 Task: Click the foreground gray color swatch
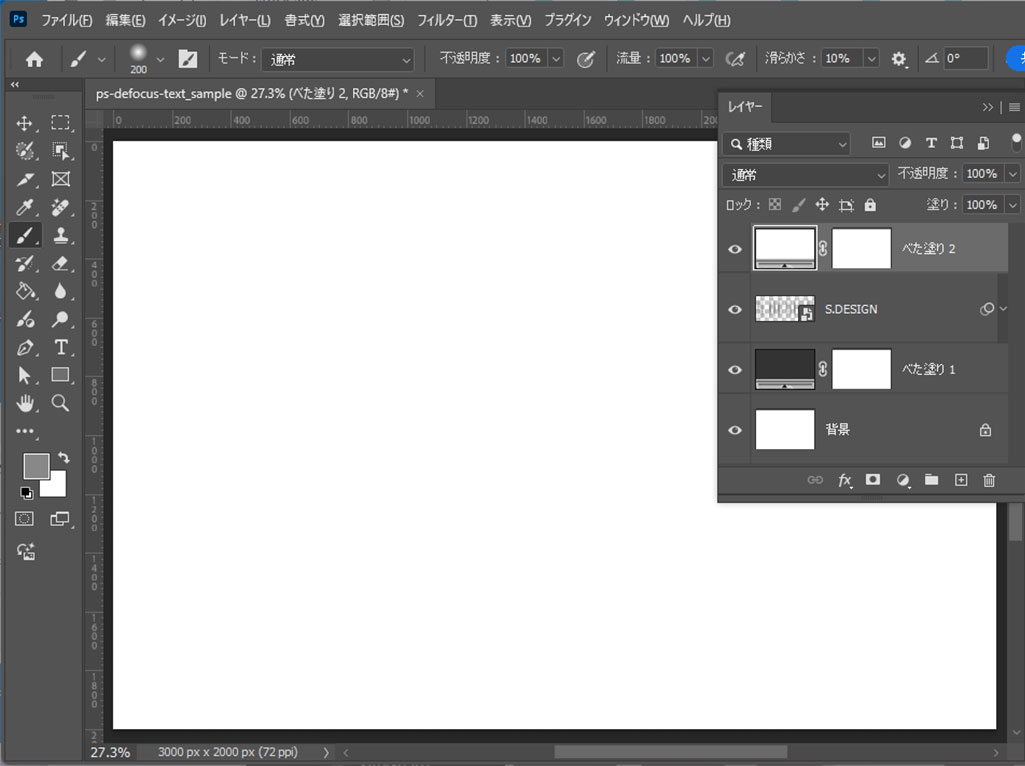tap(36, 465)
